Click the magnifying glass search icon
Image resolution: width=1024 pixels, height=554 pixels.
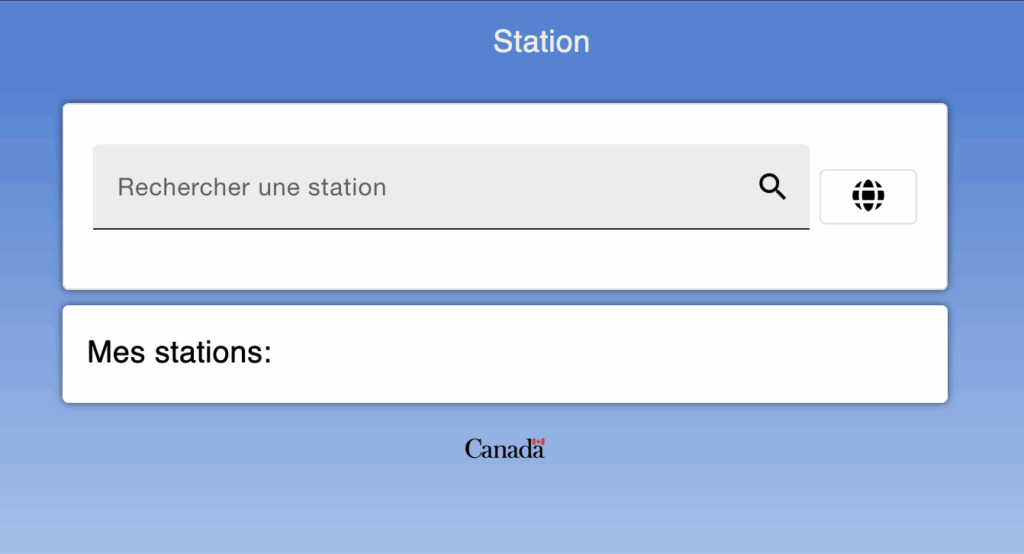772,187
